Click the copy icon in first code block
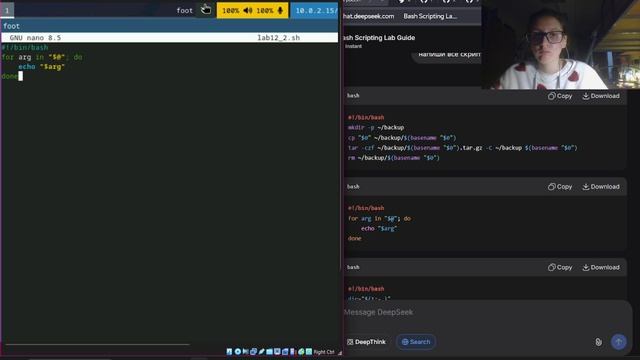640x360 pixels. [x=551, y=96]
